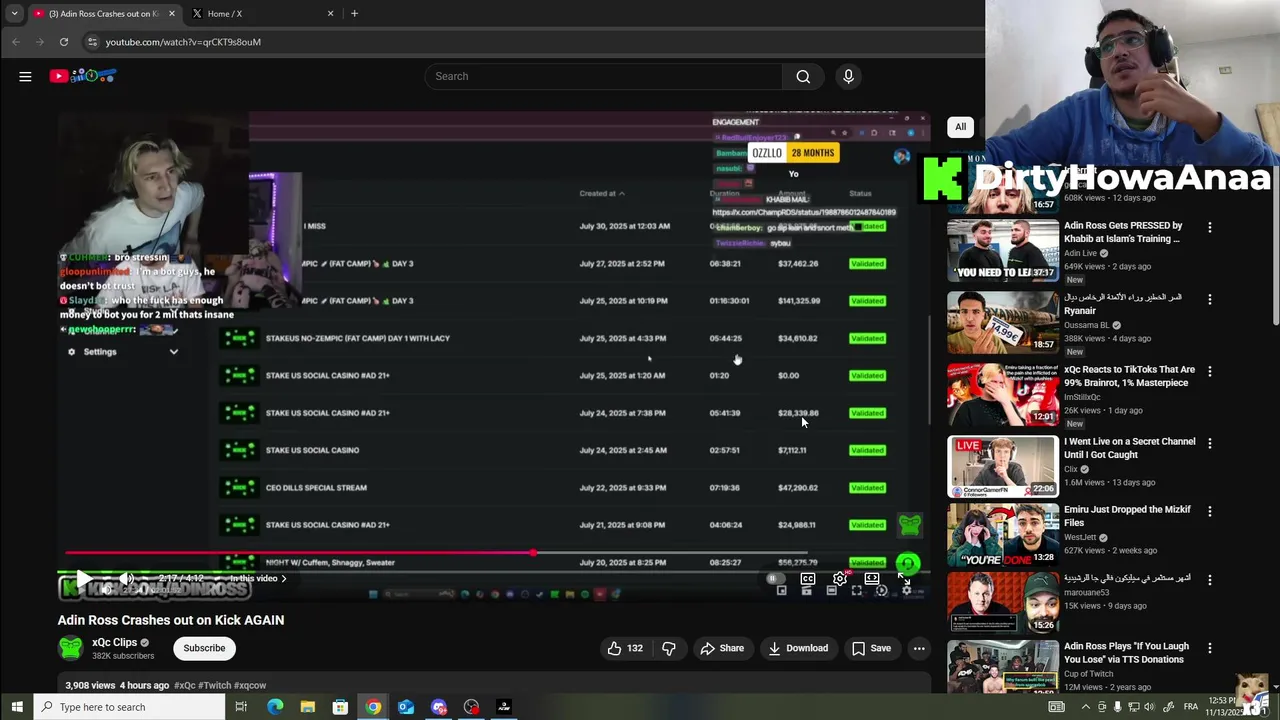Open the xQc Clips channel avatar
The height and width of the screenshot is (720, 1280).
point(70,648)
